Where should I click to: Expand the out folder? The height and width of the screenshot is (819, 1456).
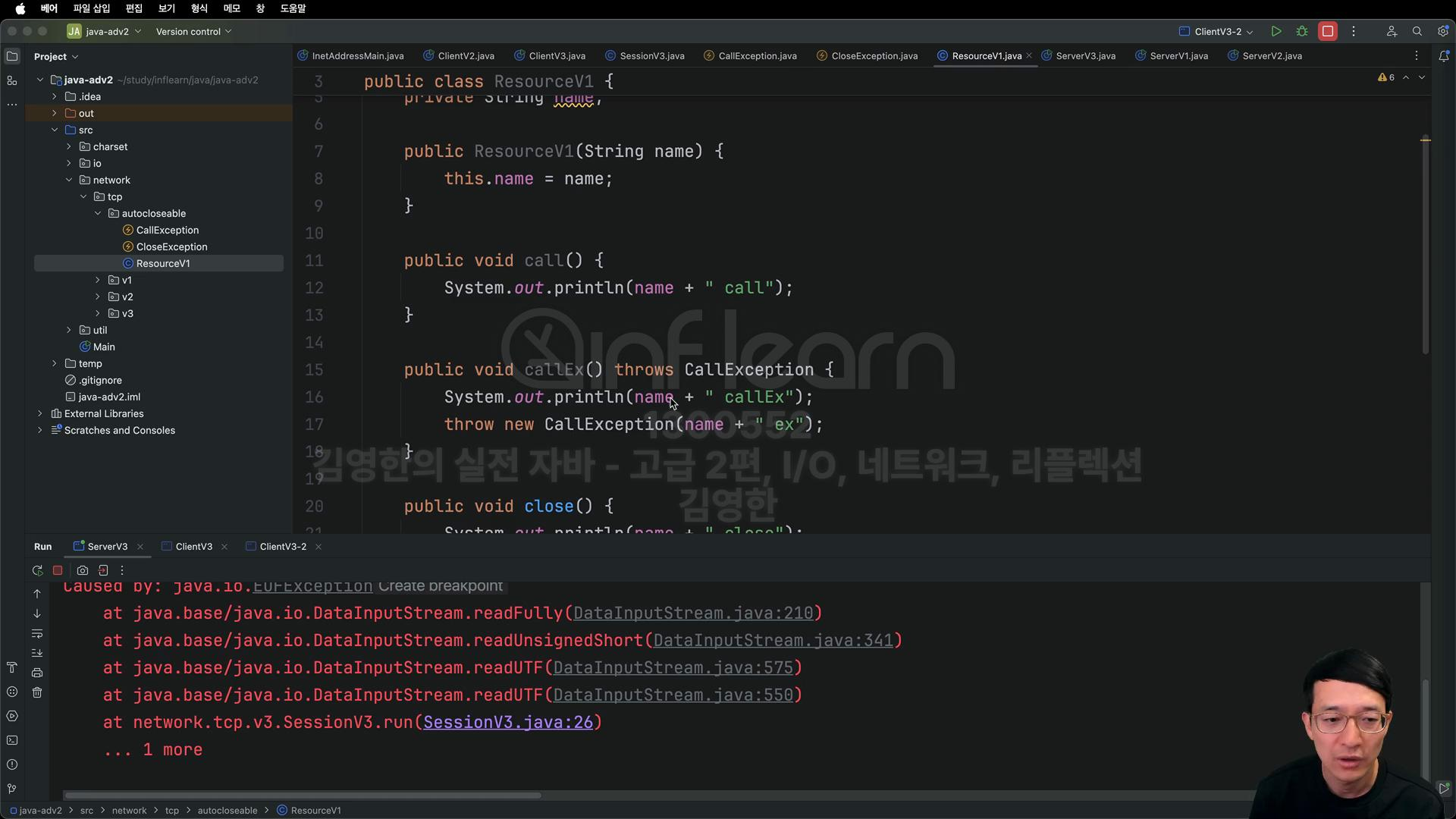[x=55, y=114]
